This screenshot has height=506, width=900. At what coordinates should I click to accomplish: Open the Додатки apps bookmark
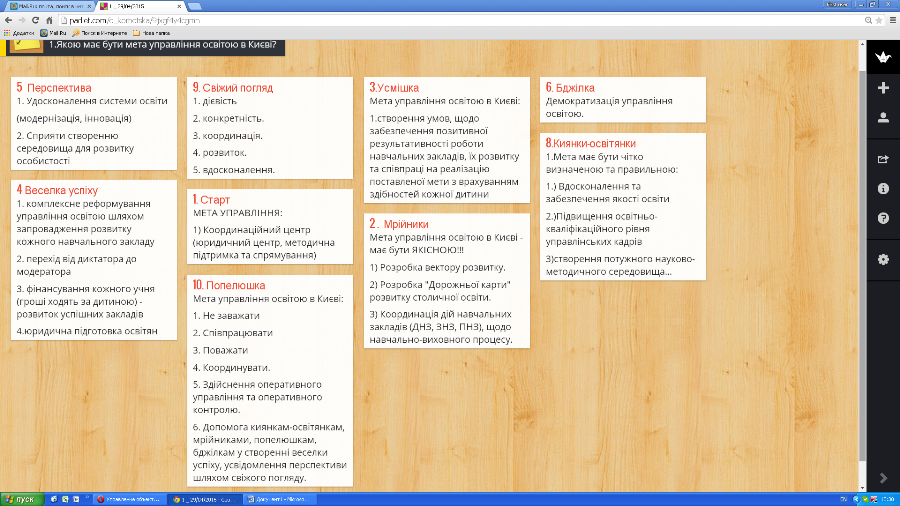point(20,33)
